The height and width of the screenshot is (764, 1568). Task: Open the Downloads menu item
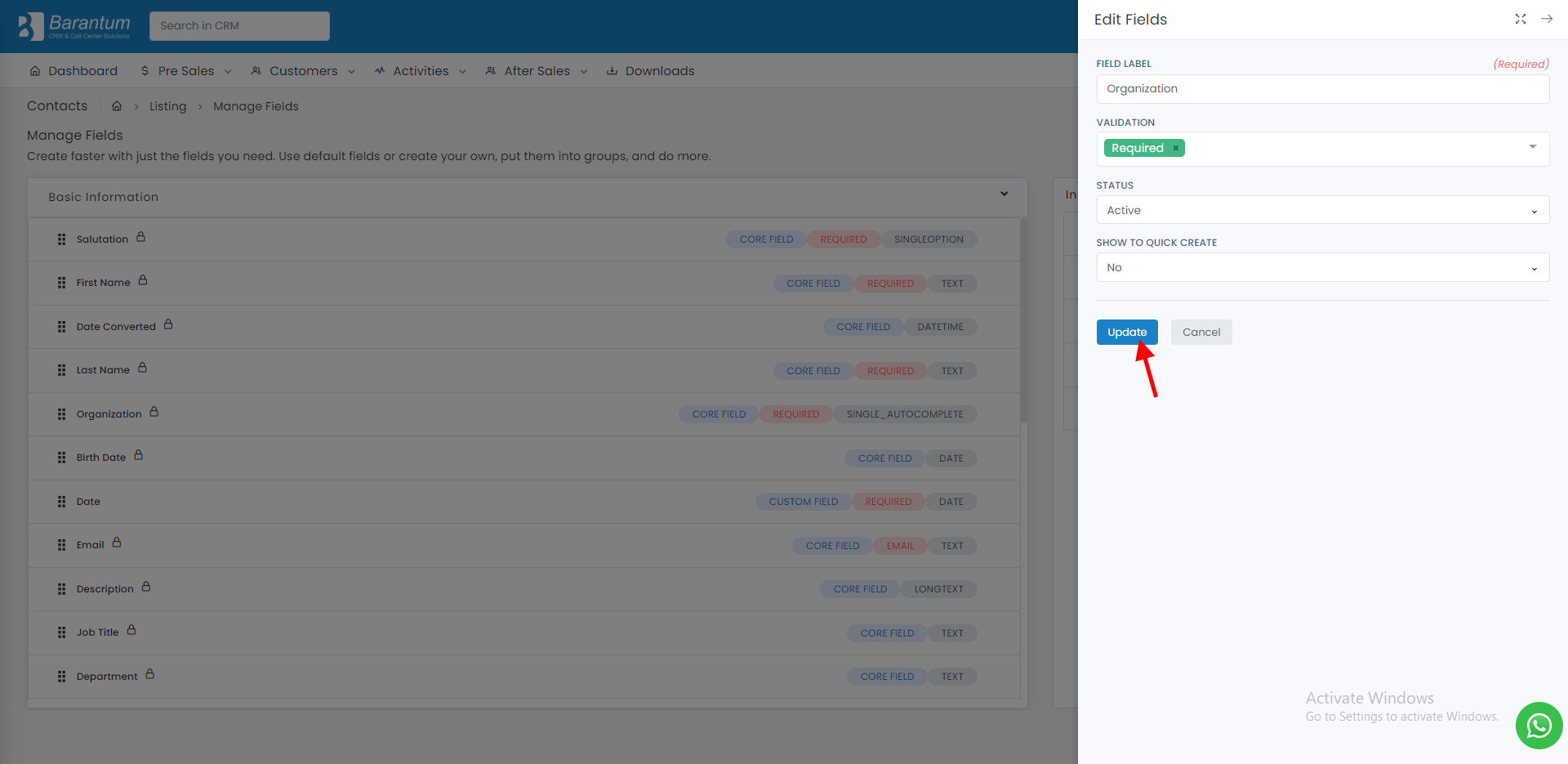click(x=650, y=71)
